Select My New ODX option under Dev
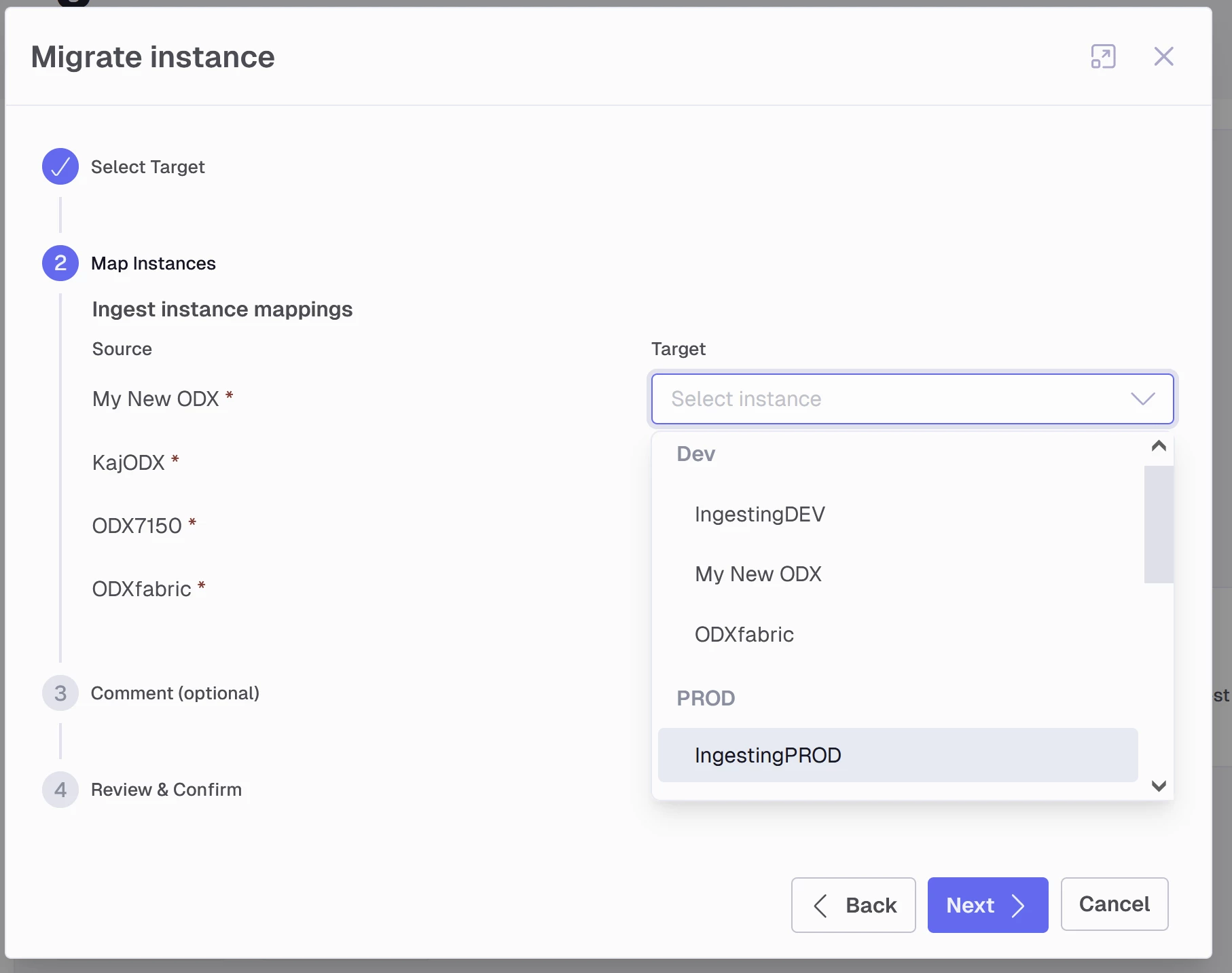 tap(758, 574)
